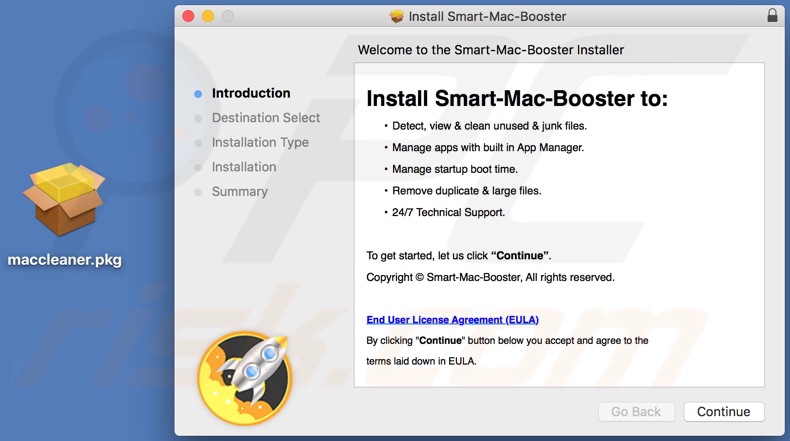Click the Install Smart-Mac-Booster window title

point(487,17)
